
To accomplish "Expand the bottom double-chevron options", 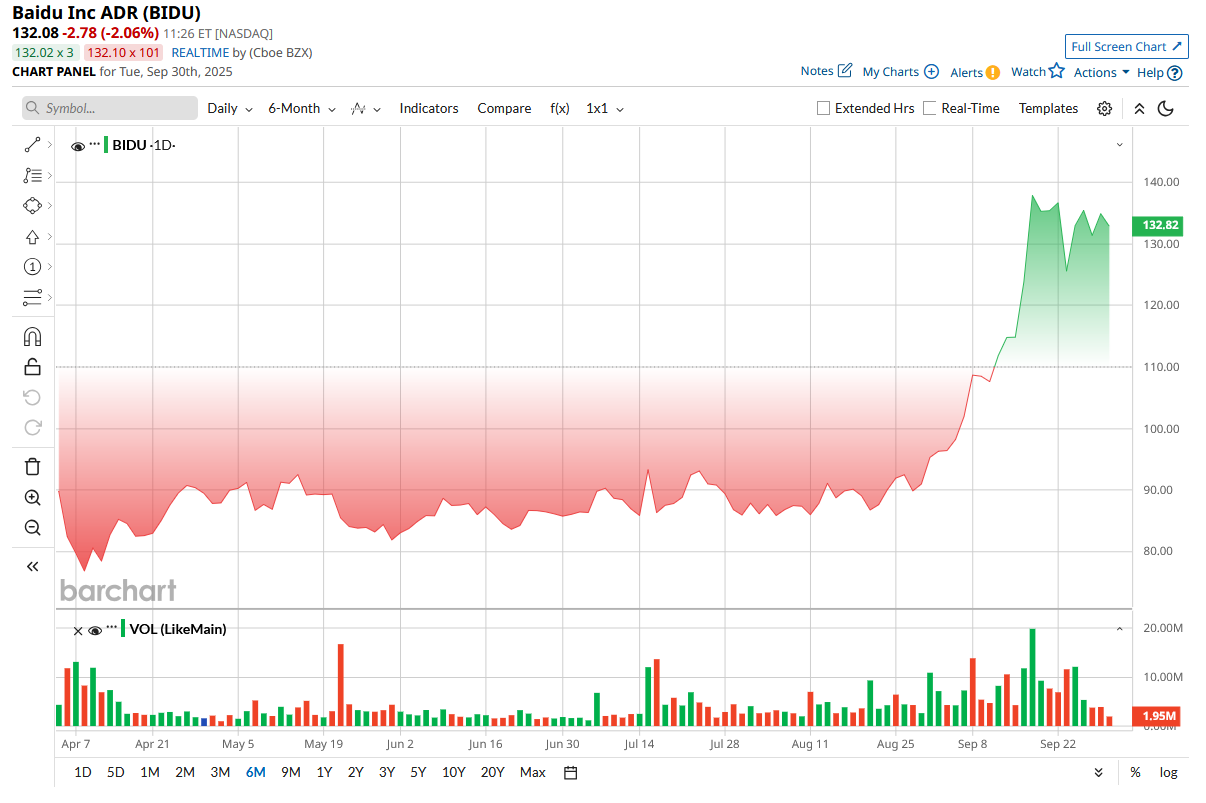I will pos(1099,772).
